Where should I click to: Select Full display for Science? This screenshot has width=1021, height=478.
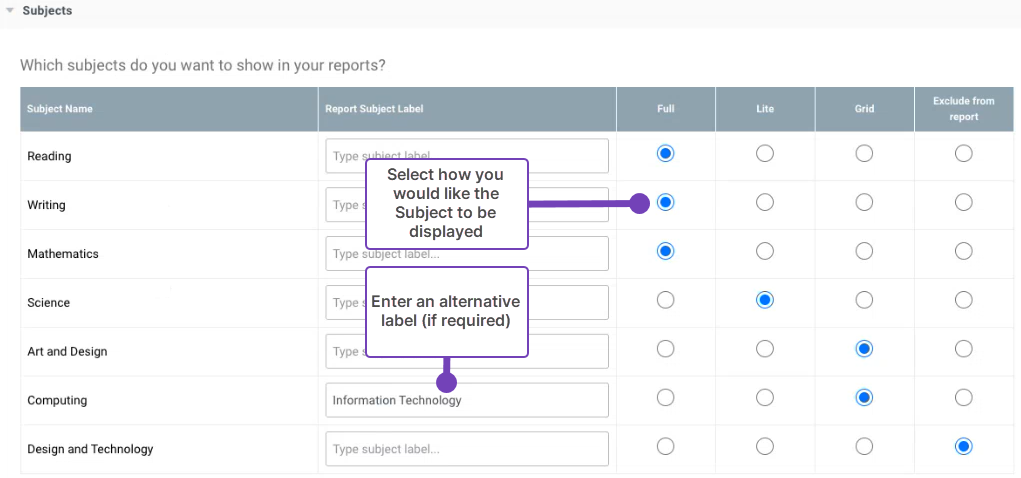pos(665,300)
